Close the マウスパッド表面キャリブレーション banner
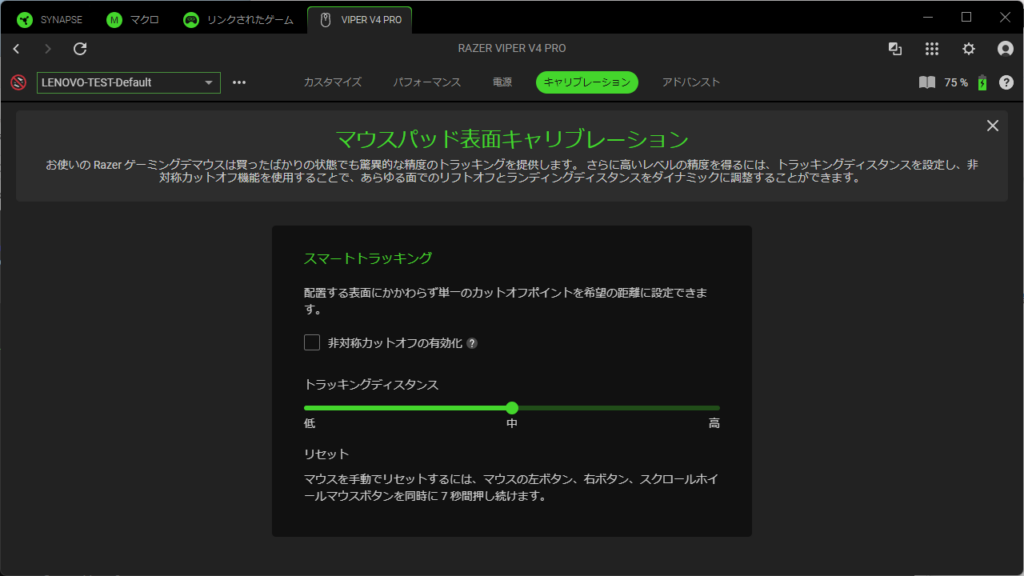This screenshot has width=1024, height=576. [x=992, y=125]
